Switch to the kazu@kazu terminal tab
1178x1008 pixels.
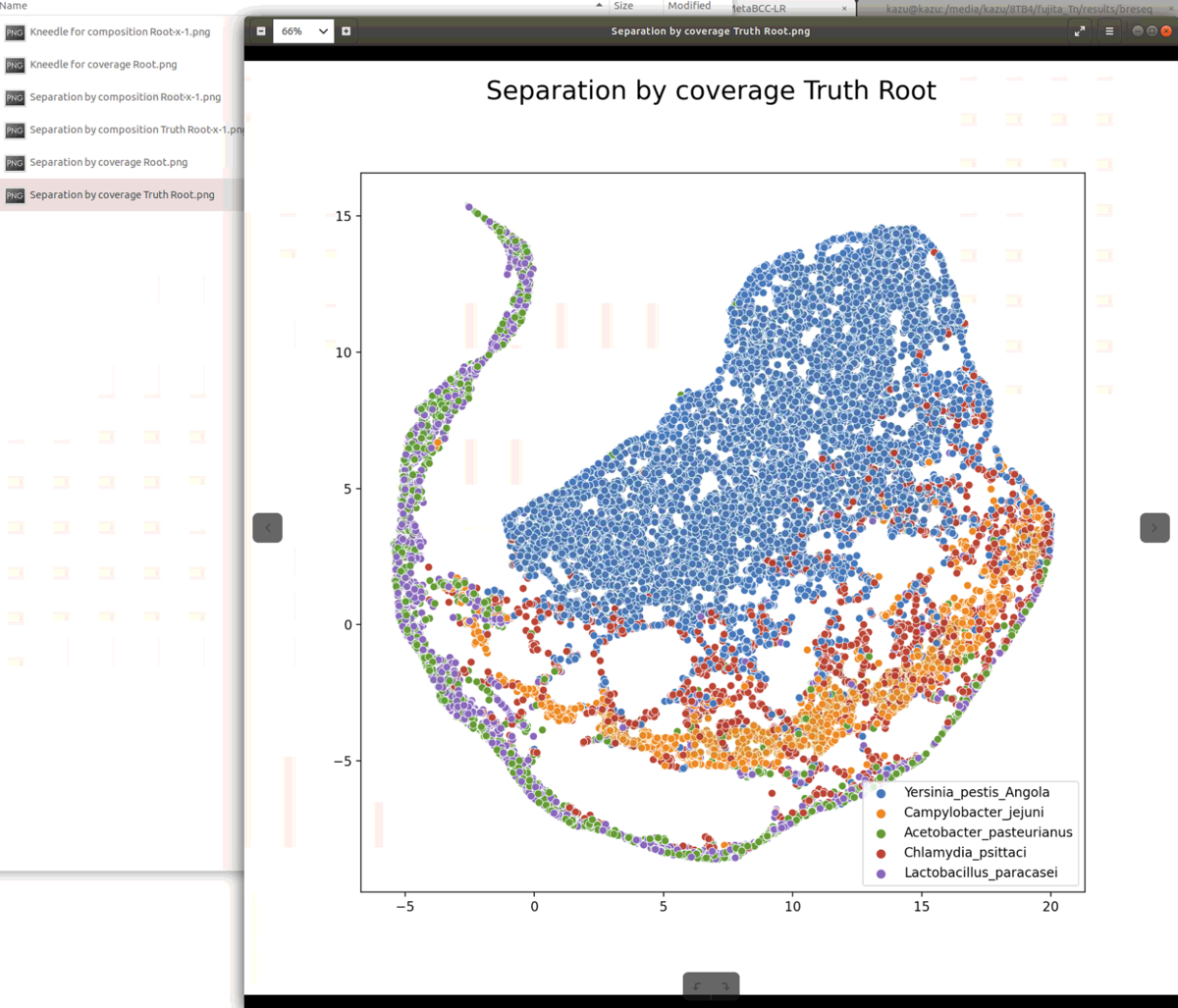click(x=1019, y=8)
